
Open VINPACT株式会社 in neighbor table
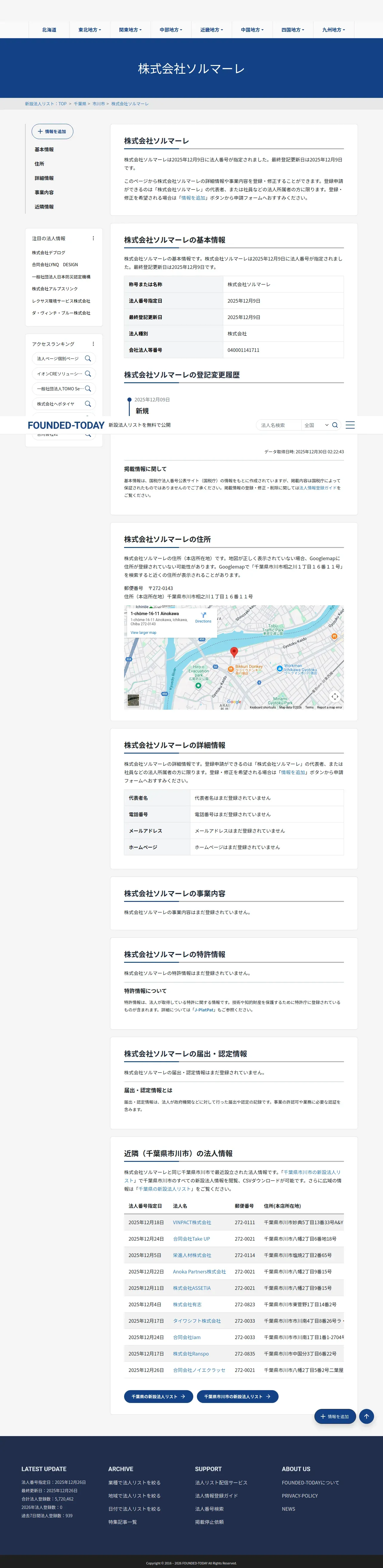(192, 1222)
